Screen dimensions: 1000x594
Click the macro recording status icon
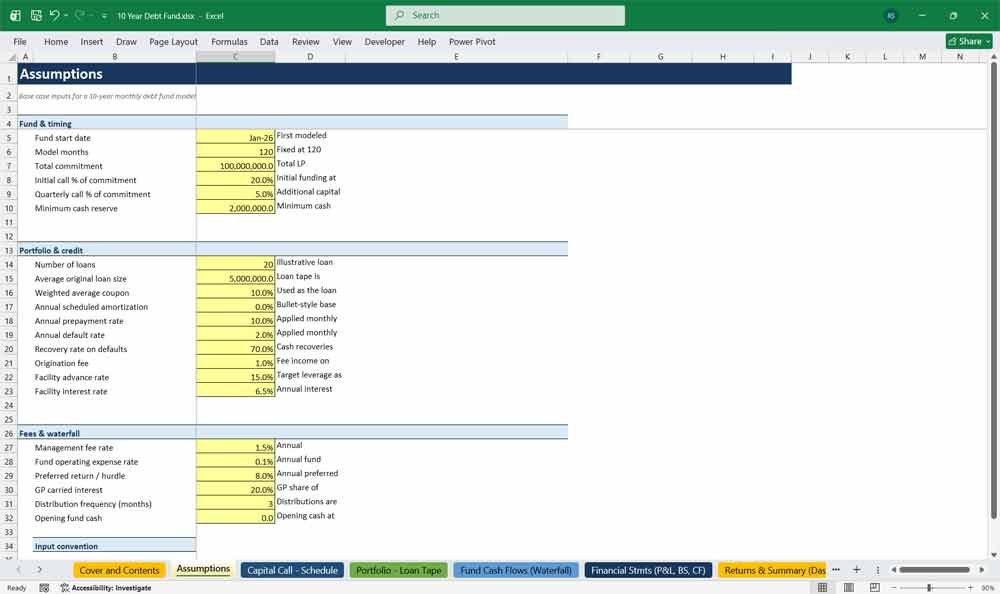pos(44,588)
